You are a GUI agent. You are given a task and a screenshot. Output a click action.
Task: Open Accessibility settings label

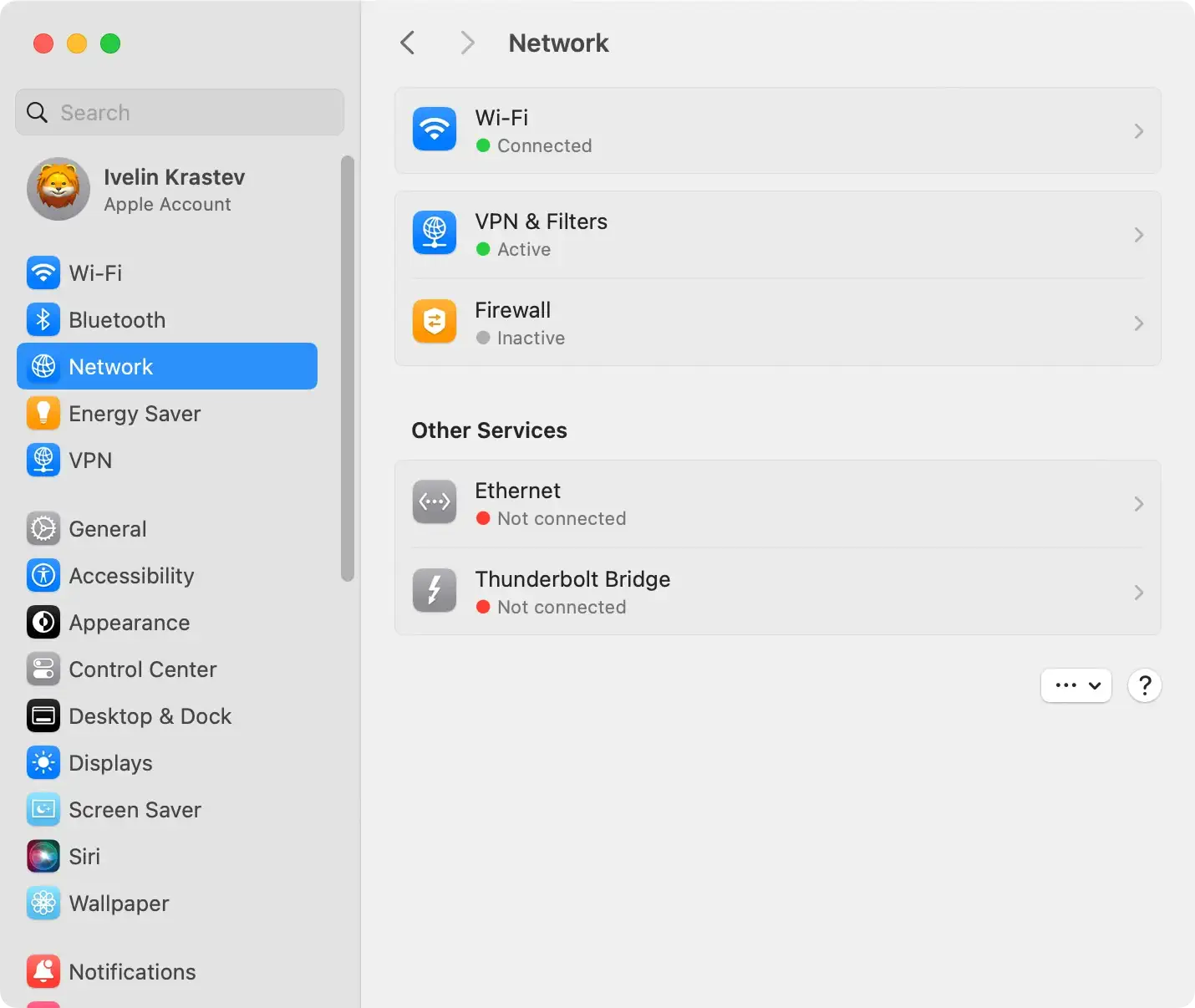pyautogui.click(x=131, y=576)
